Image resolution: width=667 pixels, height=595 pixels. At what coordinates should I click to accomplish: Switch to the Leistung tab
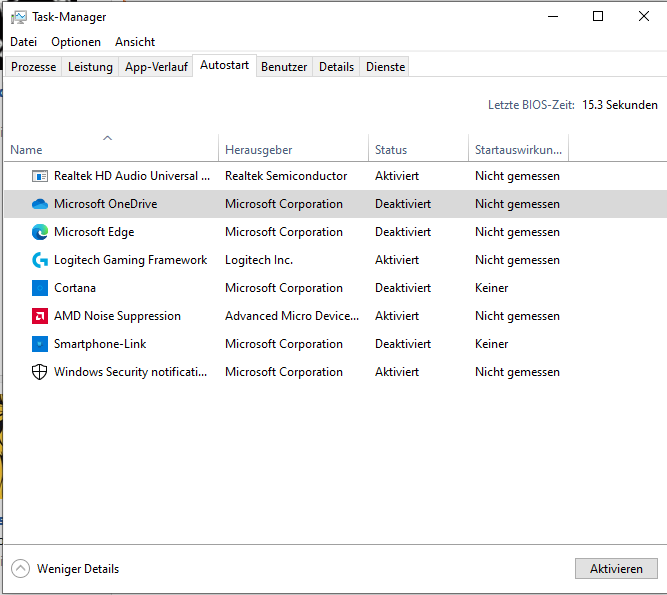coord(90,67)
